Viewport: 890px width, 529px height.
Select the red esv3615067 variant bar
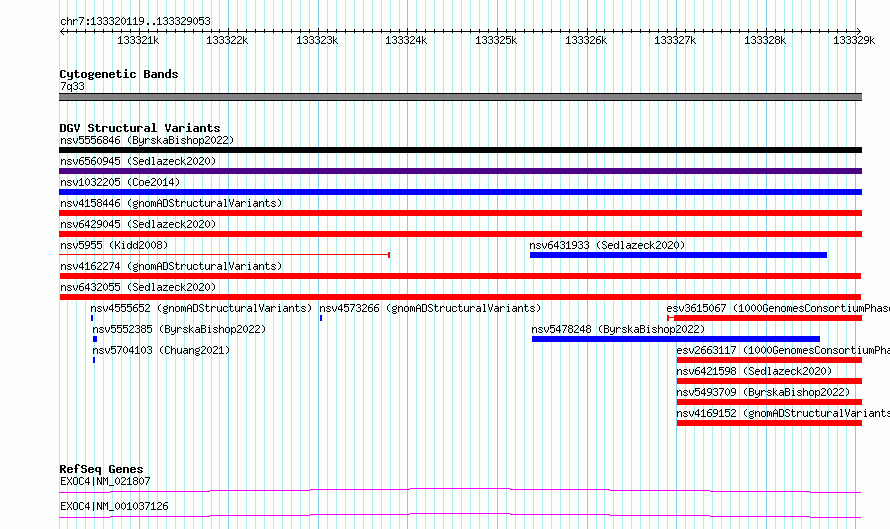tap(765, 318)
